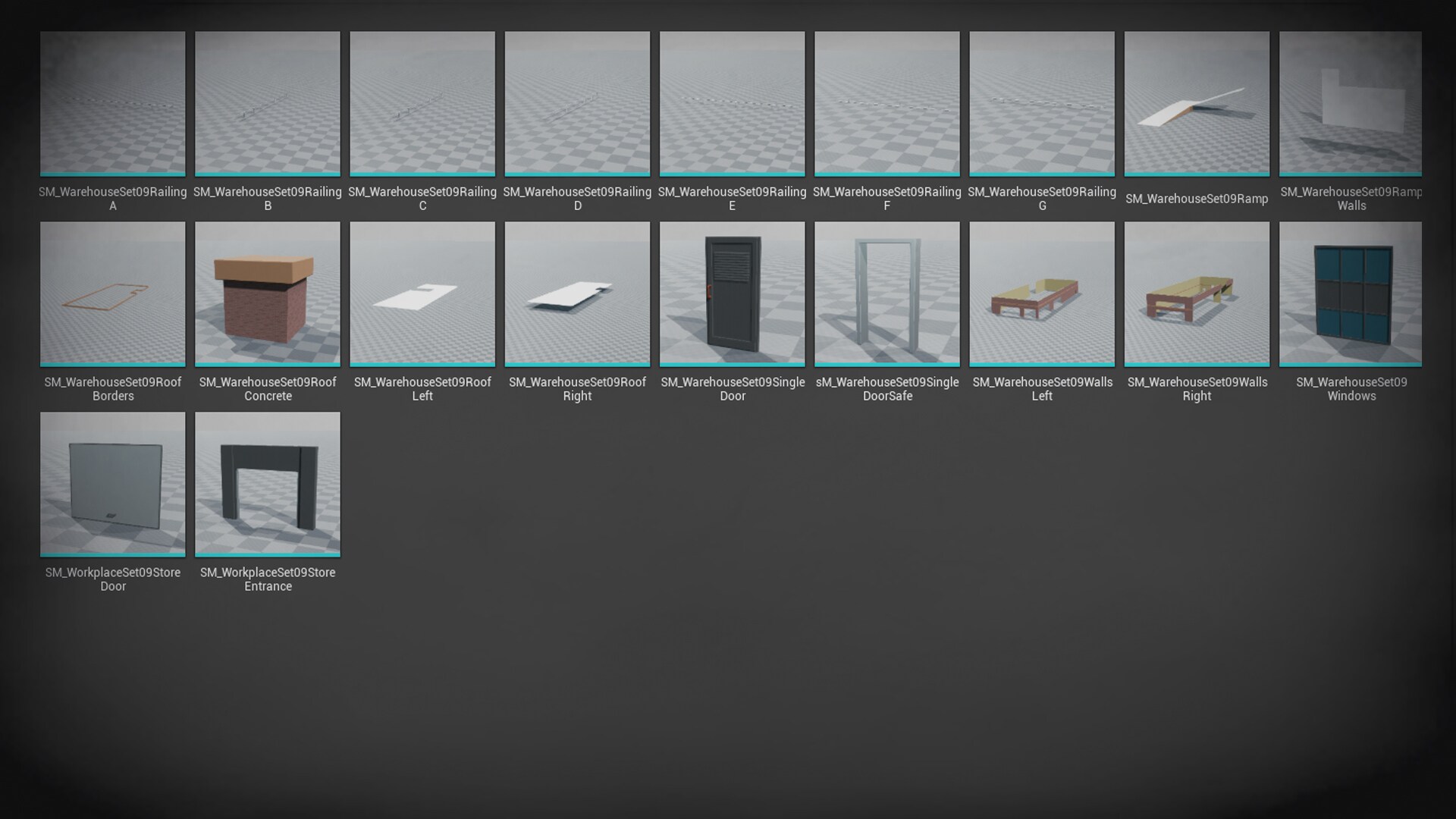Click the SM_WorkplaceSet09StoreEntrance preview
Screen dimensions: 1456x819
point(267,485)
